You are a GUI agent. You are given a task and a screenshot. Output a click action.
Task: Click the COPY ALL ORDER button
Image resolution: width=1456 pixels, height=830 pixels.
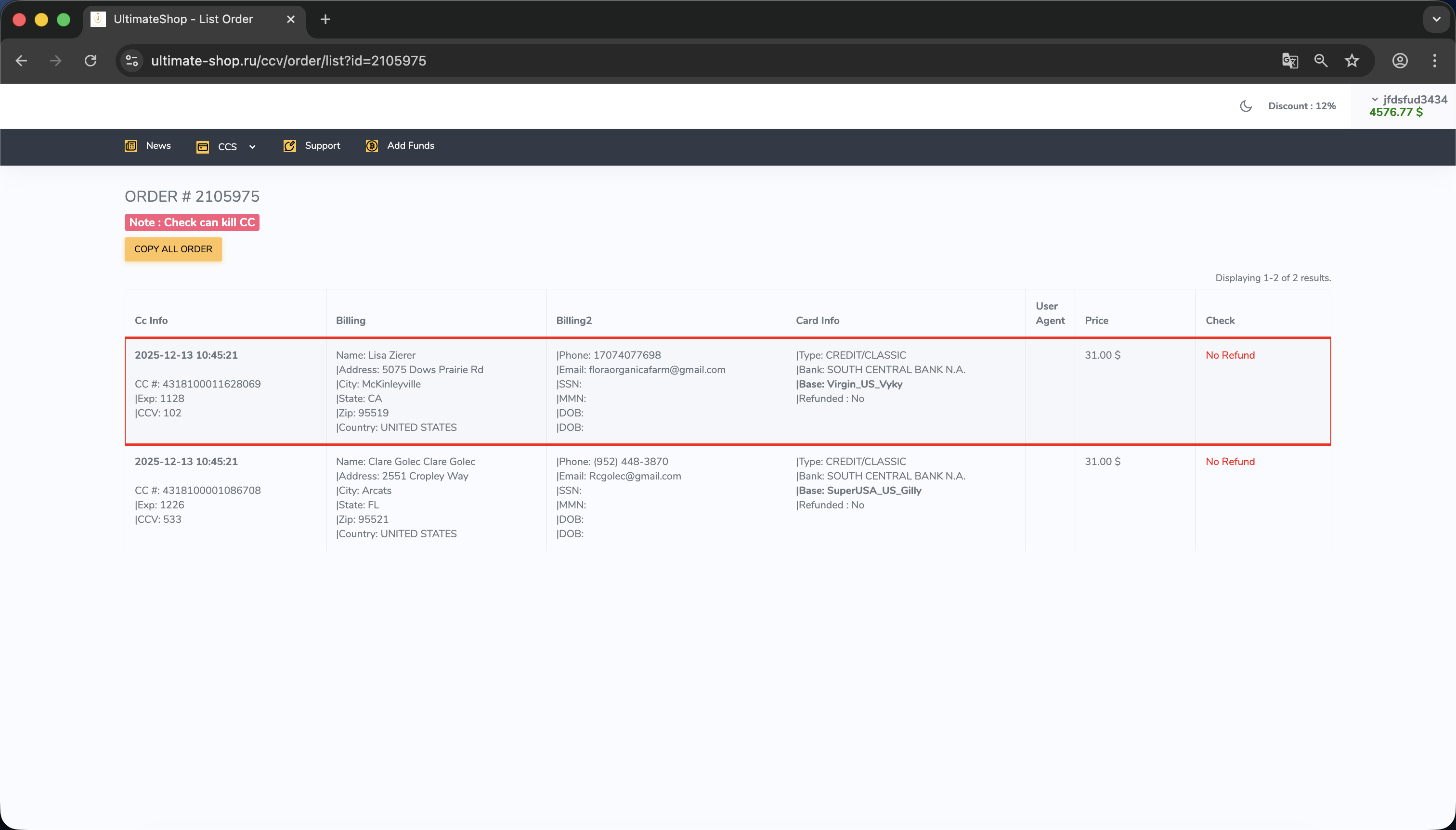[173, 249]
